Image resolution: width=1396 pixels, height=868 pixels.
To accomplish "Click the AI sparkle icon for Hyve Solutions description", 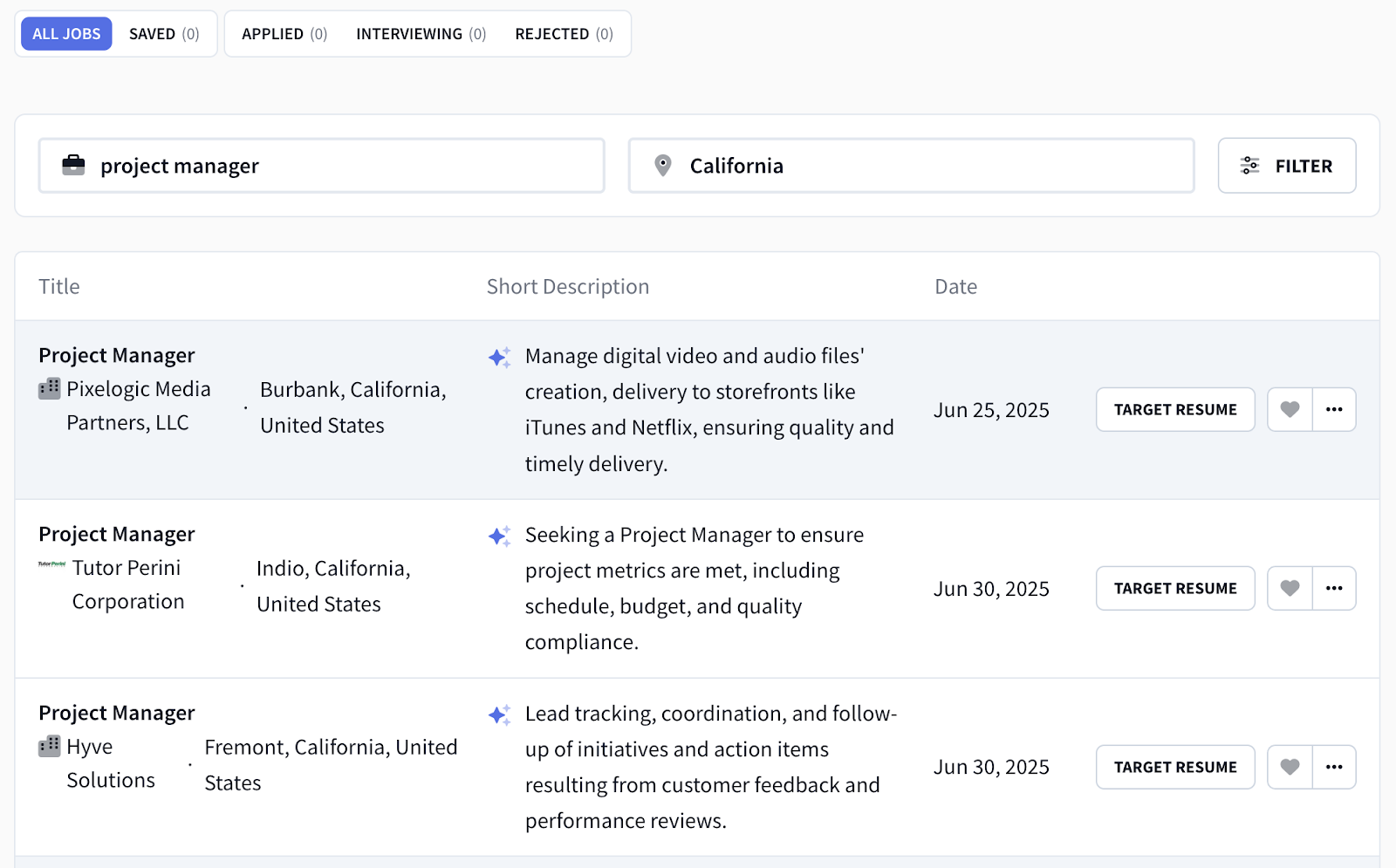I will [499, 714].
